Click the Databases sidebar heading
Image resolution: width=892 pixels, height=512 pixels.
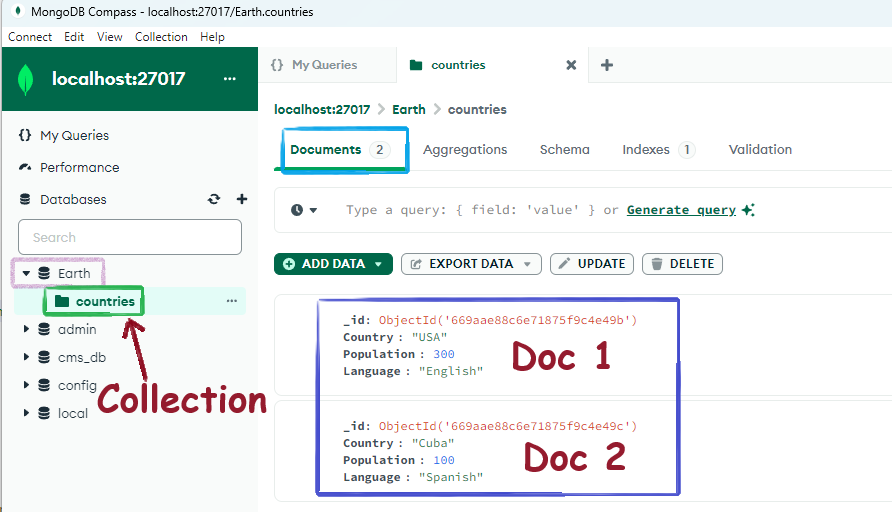(x=73, y=200)
